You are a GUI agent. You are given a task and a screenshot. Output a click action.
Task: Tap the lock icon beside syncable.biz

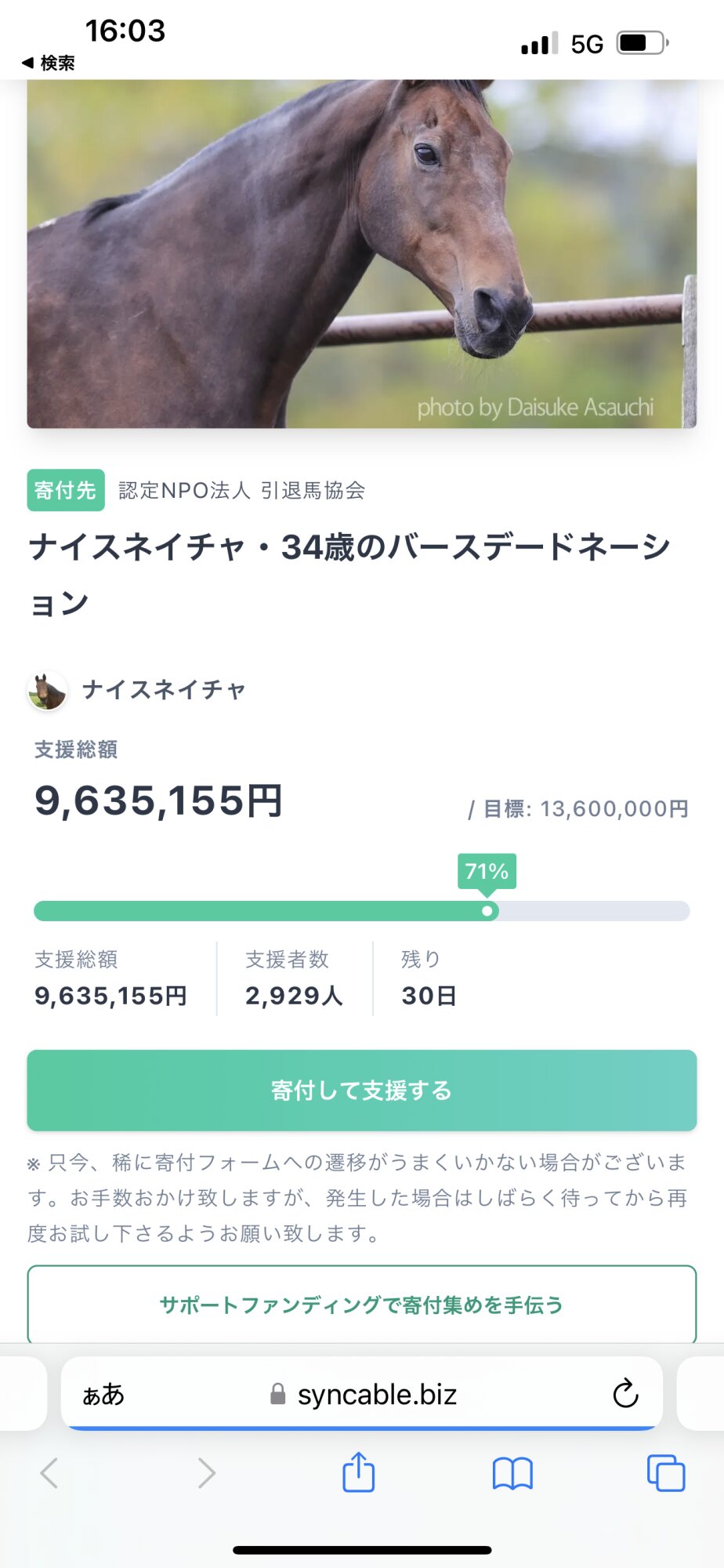click(277, 1394)
